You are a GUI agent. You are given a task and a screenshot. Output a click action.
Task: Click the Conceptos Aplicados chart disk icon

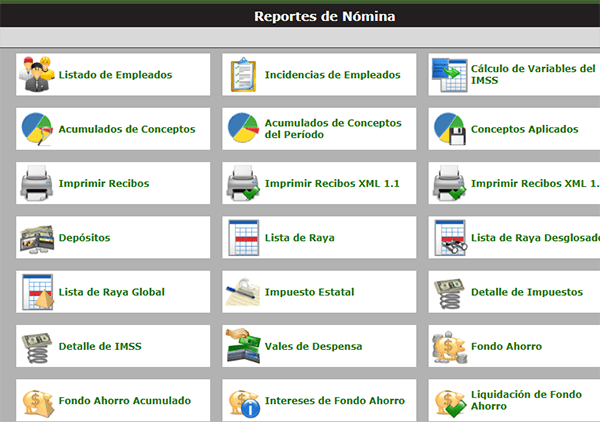click(x=450, y=129)
